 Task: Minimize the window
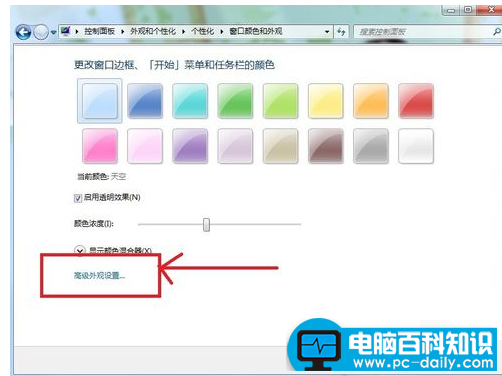(451, 10)
